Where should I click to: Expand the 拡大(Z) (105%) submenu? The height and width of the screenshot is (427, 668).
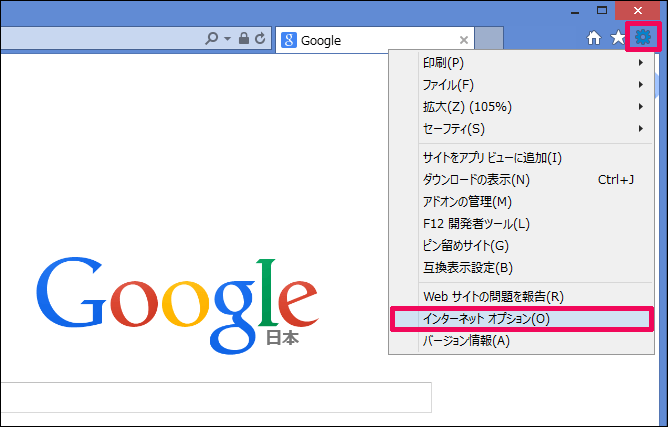point(522,107)
